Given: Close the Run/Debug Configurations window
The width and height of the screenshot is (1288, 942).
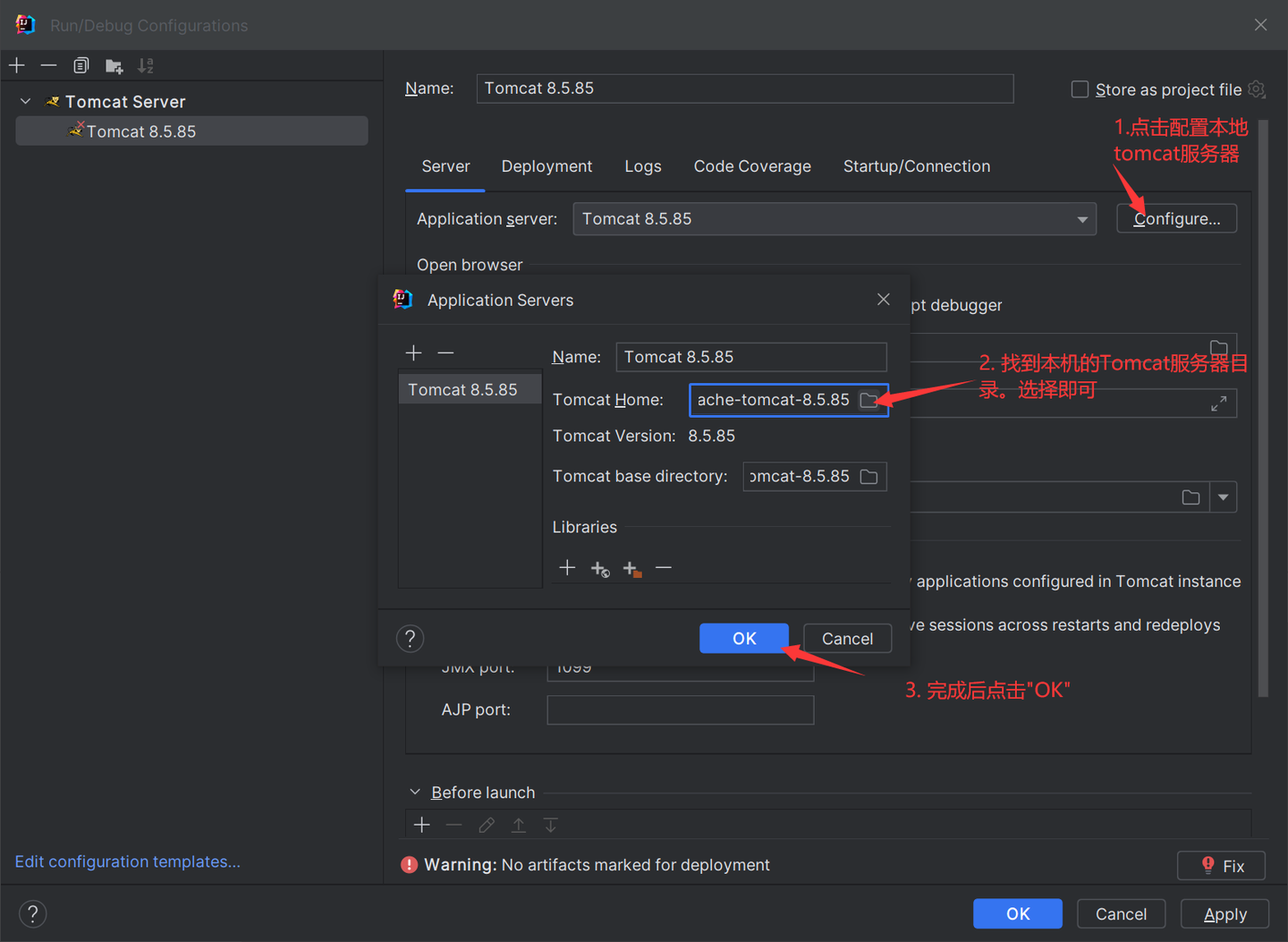Looking at the screenshot, I should tap(1260, 25).
